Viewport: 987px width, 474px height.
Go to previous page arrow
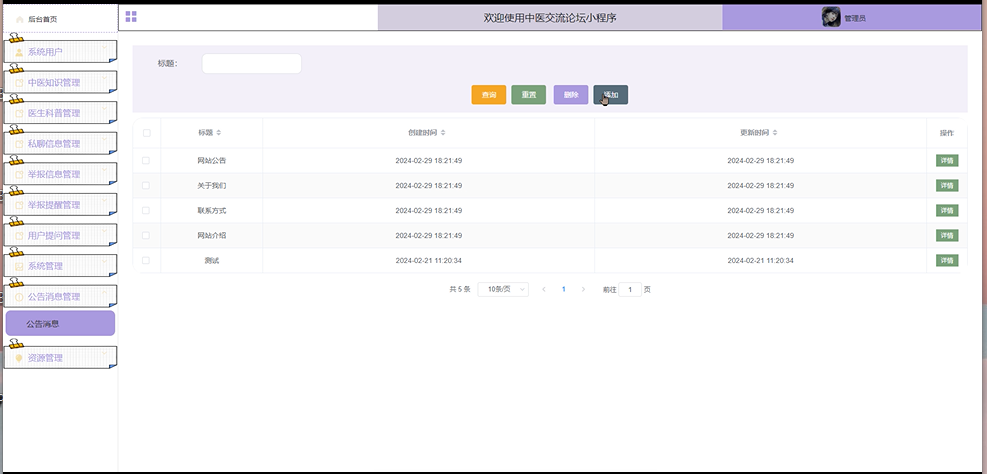point(544,290)
